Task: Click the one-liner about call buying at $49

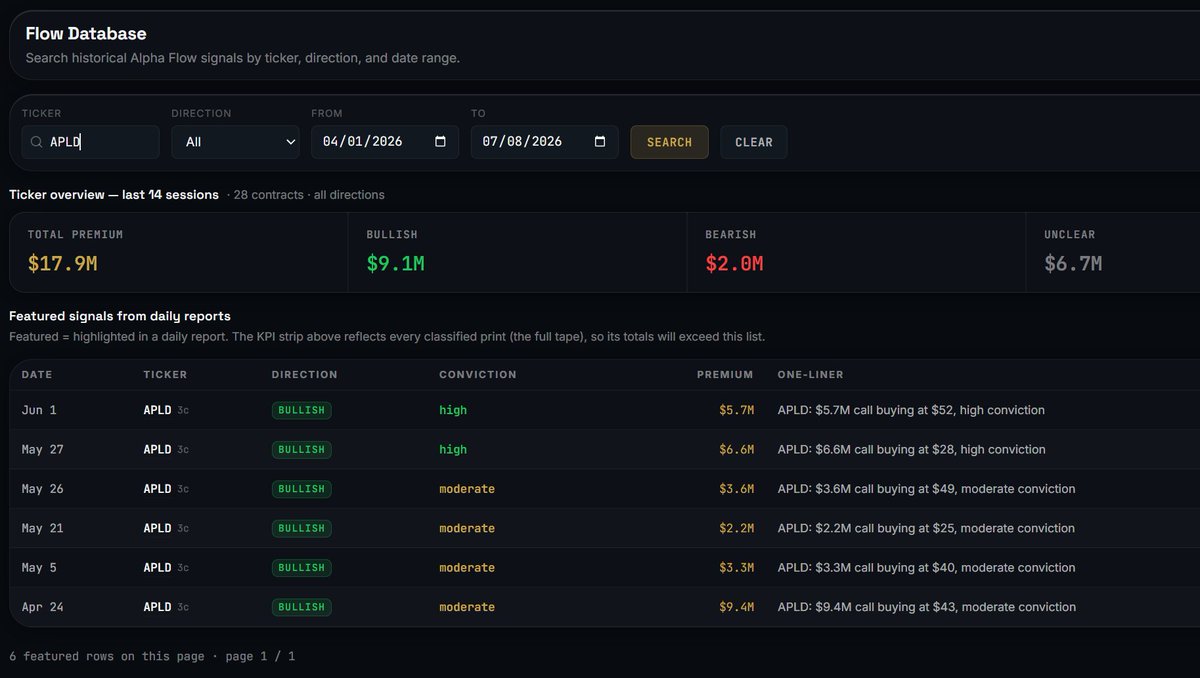Action: tap(927, 489)
